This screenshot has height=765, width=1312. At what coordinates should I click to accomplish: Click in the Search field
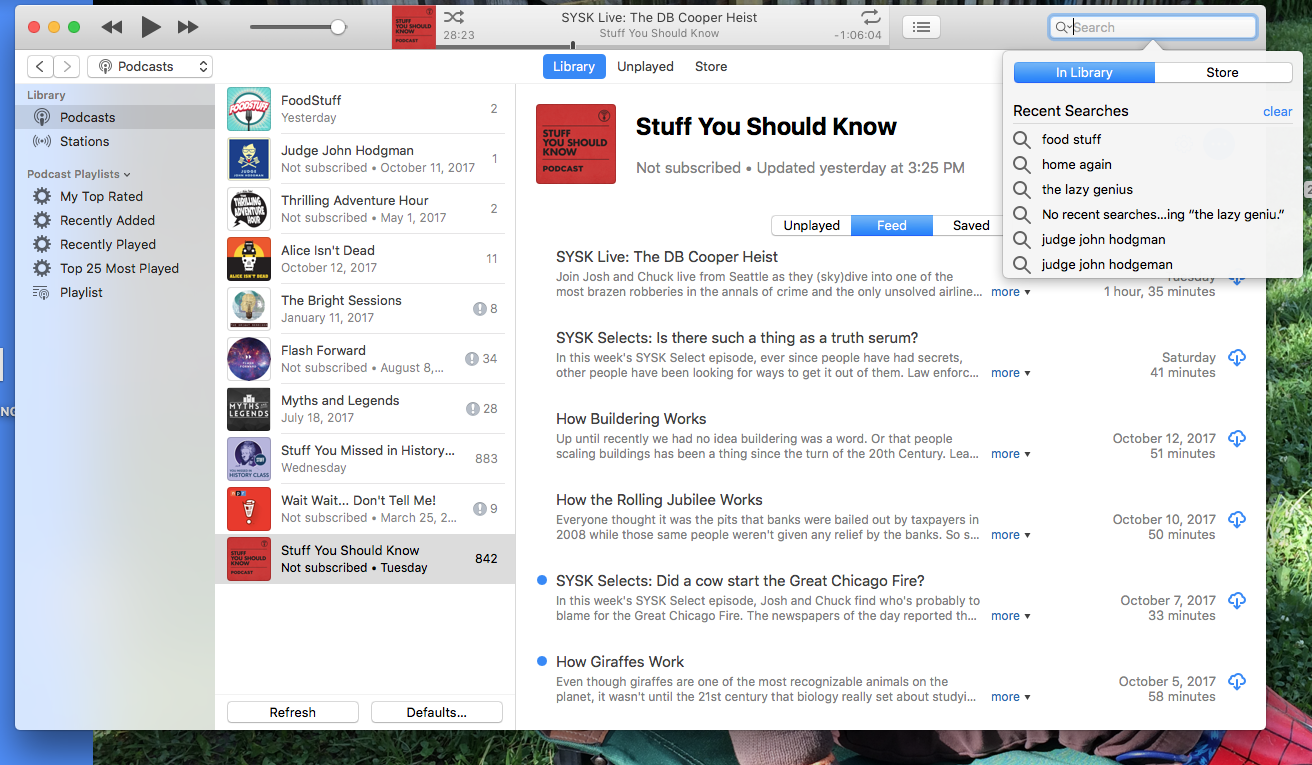click(x=1152, y=27)
